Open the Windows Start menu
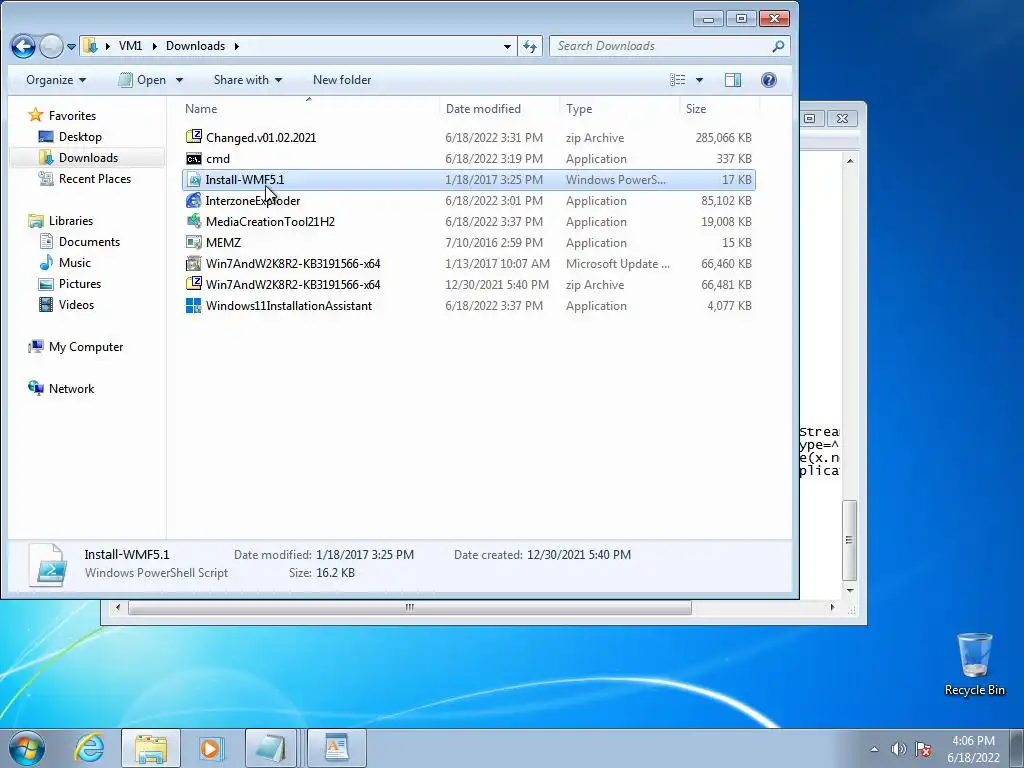The width and height of the screenshot is (1024, 768). 27,748
